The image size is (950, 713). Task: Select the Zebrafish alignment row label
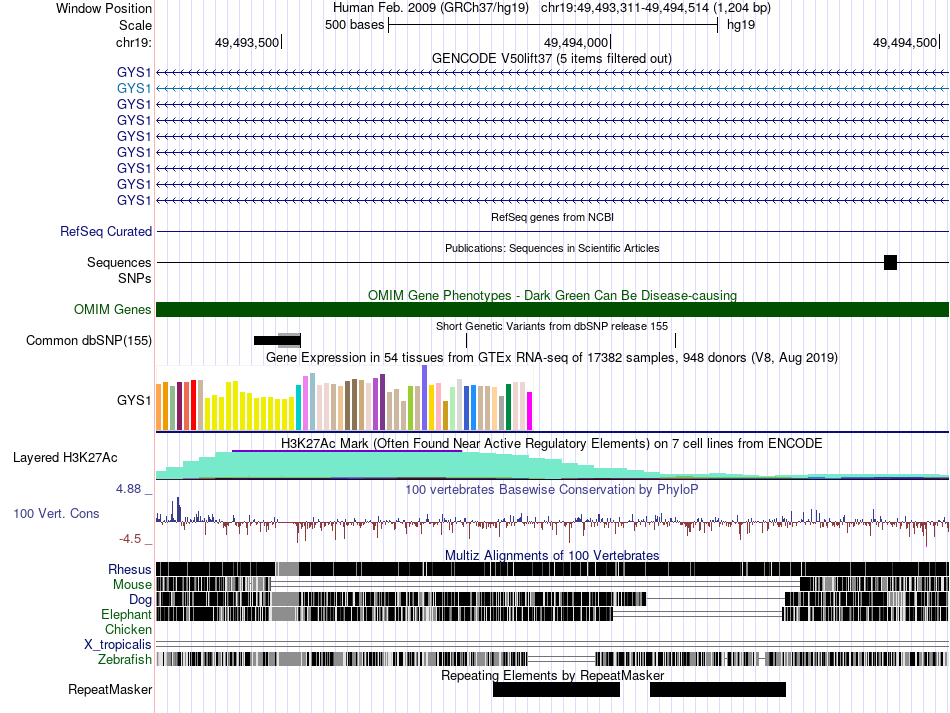pos(125,659)
